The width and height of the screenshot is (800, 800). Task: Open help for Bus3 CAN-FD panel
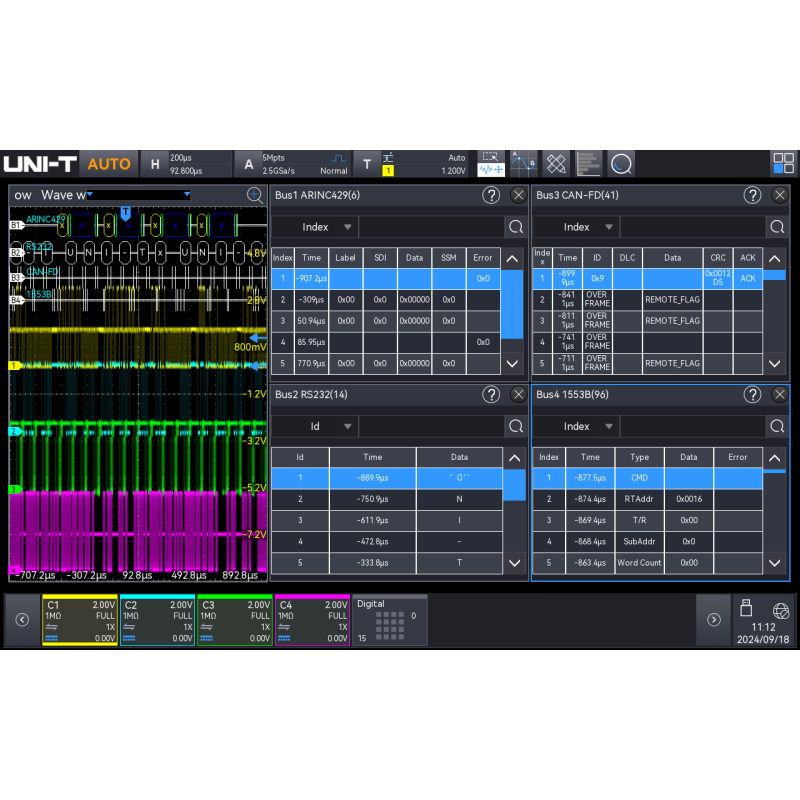[752, 195]
